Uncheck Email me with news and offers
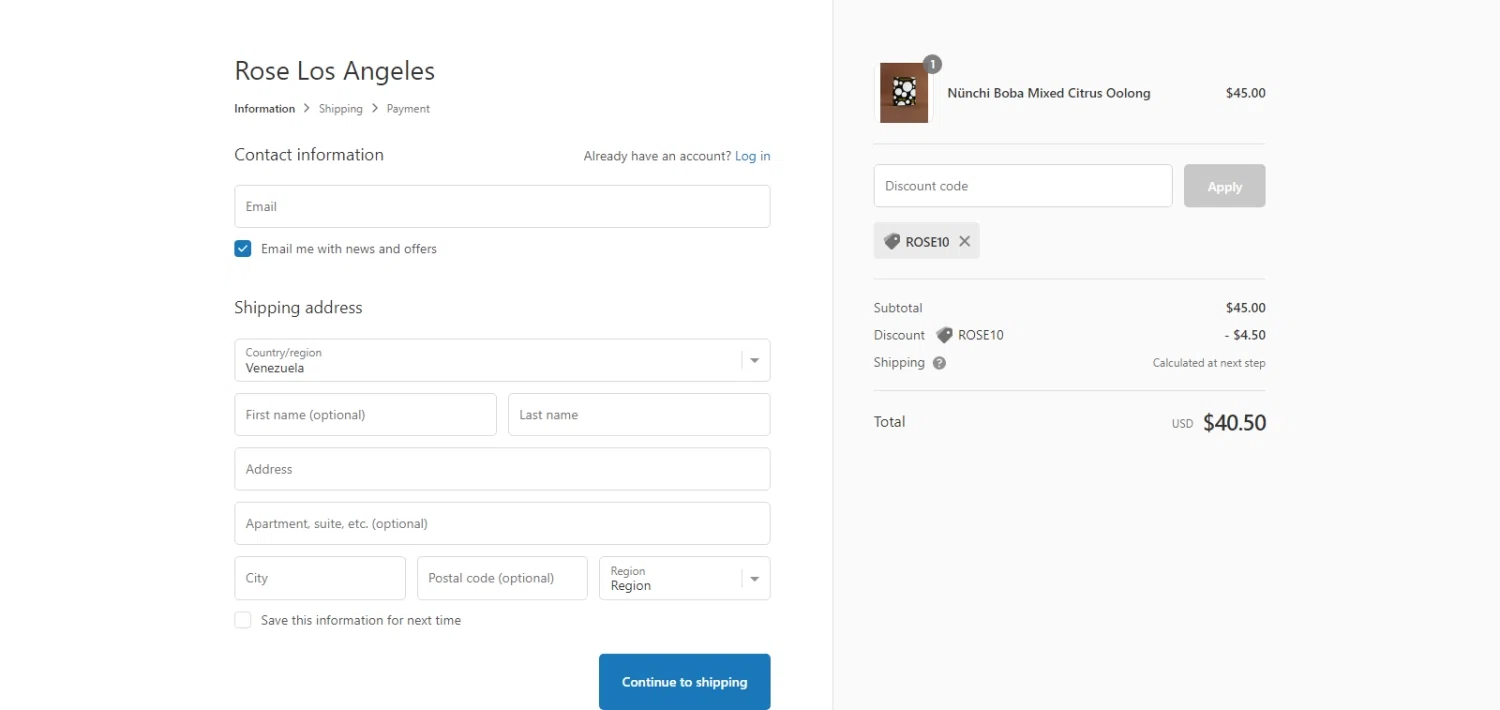This screenshot has height=710, width=1500. pyautogui.click(x=243, y=249)
